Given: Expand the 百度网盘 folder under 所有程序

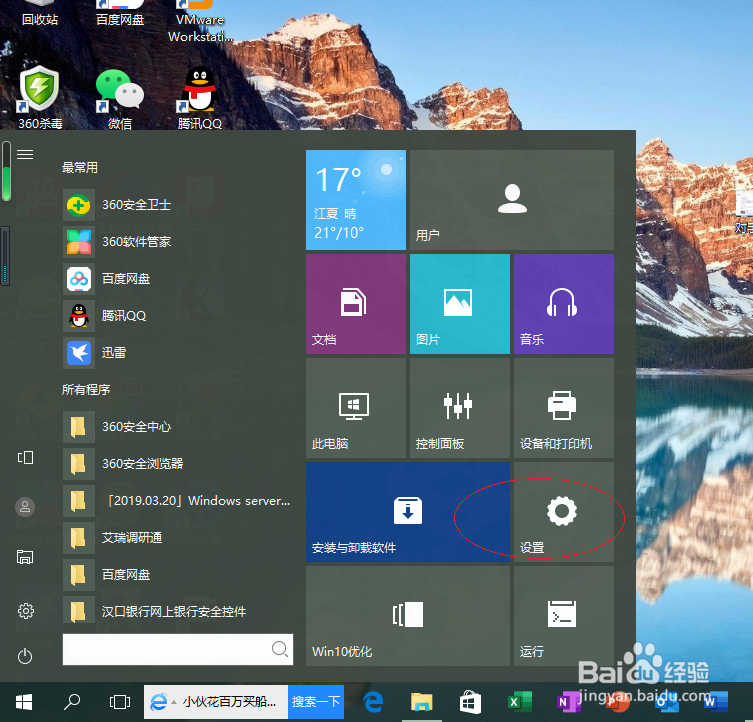Looking at the screenshot, I should (177, 575).
